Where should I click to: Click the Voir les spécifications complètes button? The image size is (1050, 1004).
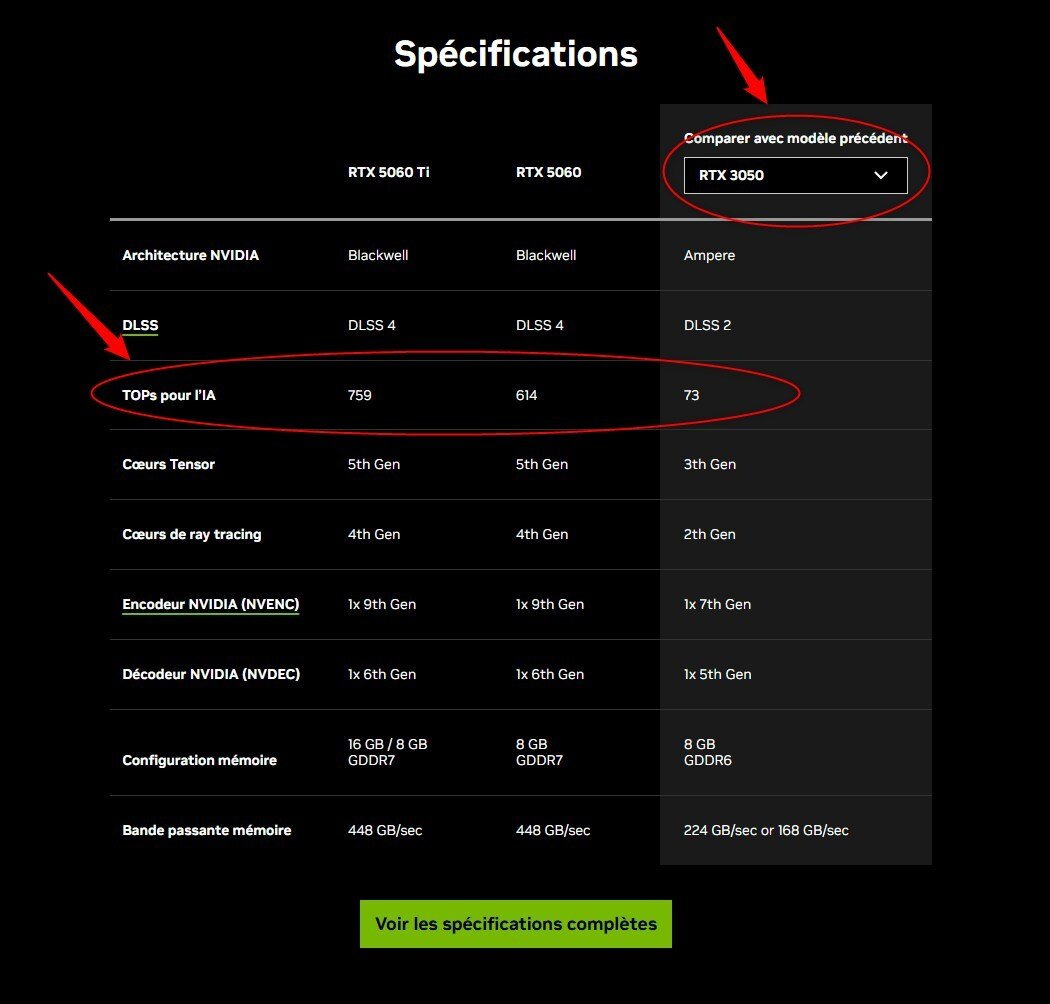point(515,924)
